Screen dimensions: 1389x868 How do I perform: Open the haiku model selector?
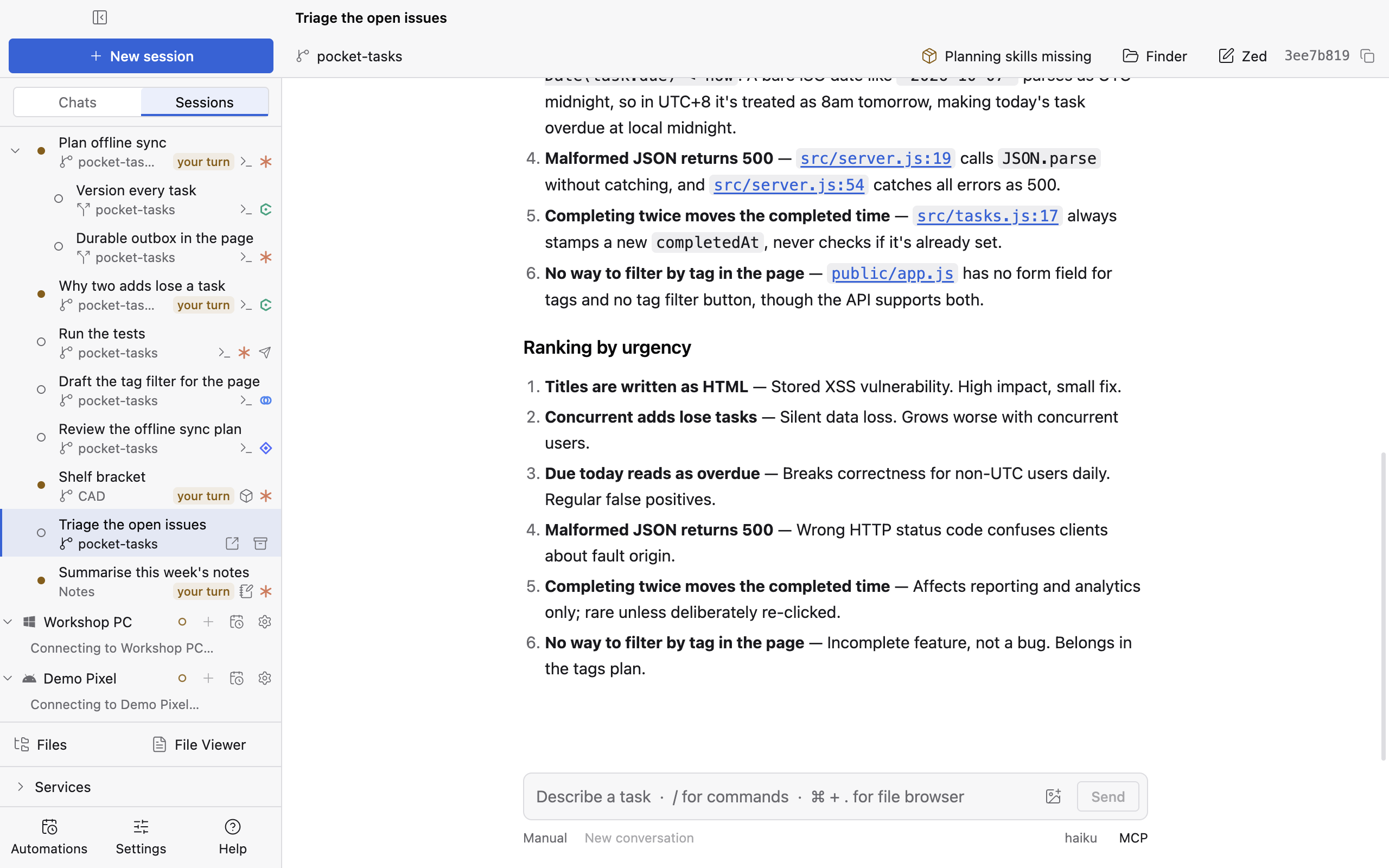click(1080, 838)
